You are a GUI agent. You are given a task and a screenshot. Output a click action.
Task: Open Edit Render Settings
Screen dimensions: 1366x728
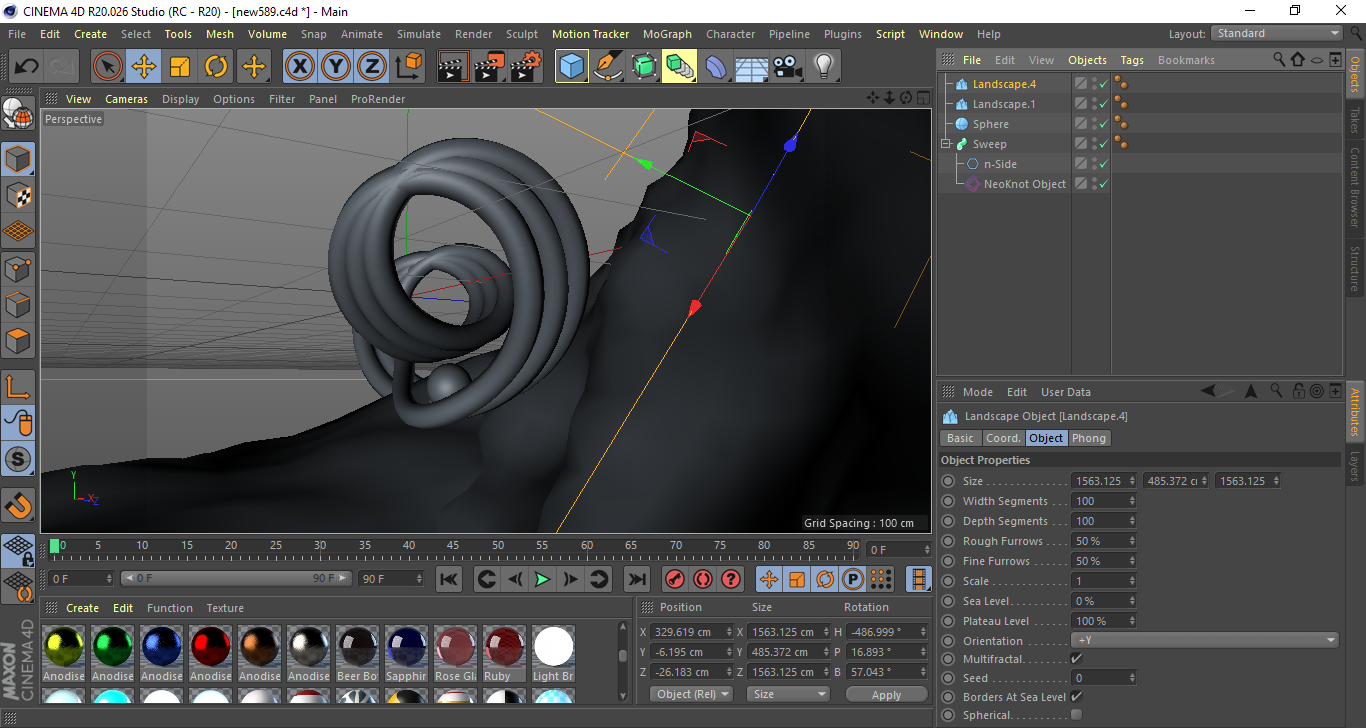[526, 67]
